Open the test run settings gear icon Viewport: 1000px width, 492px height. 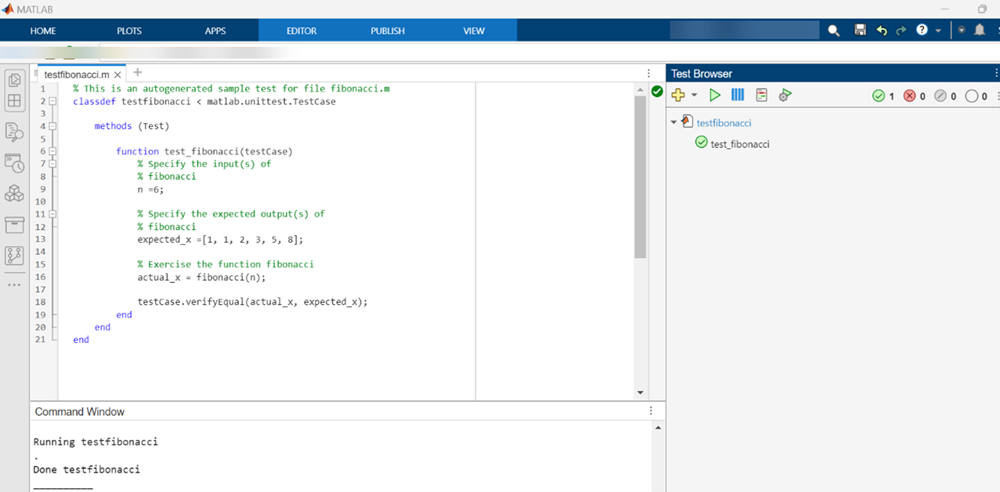(785, 95)
